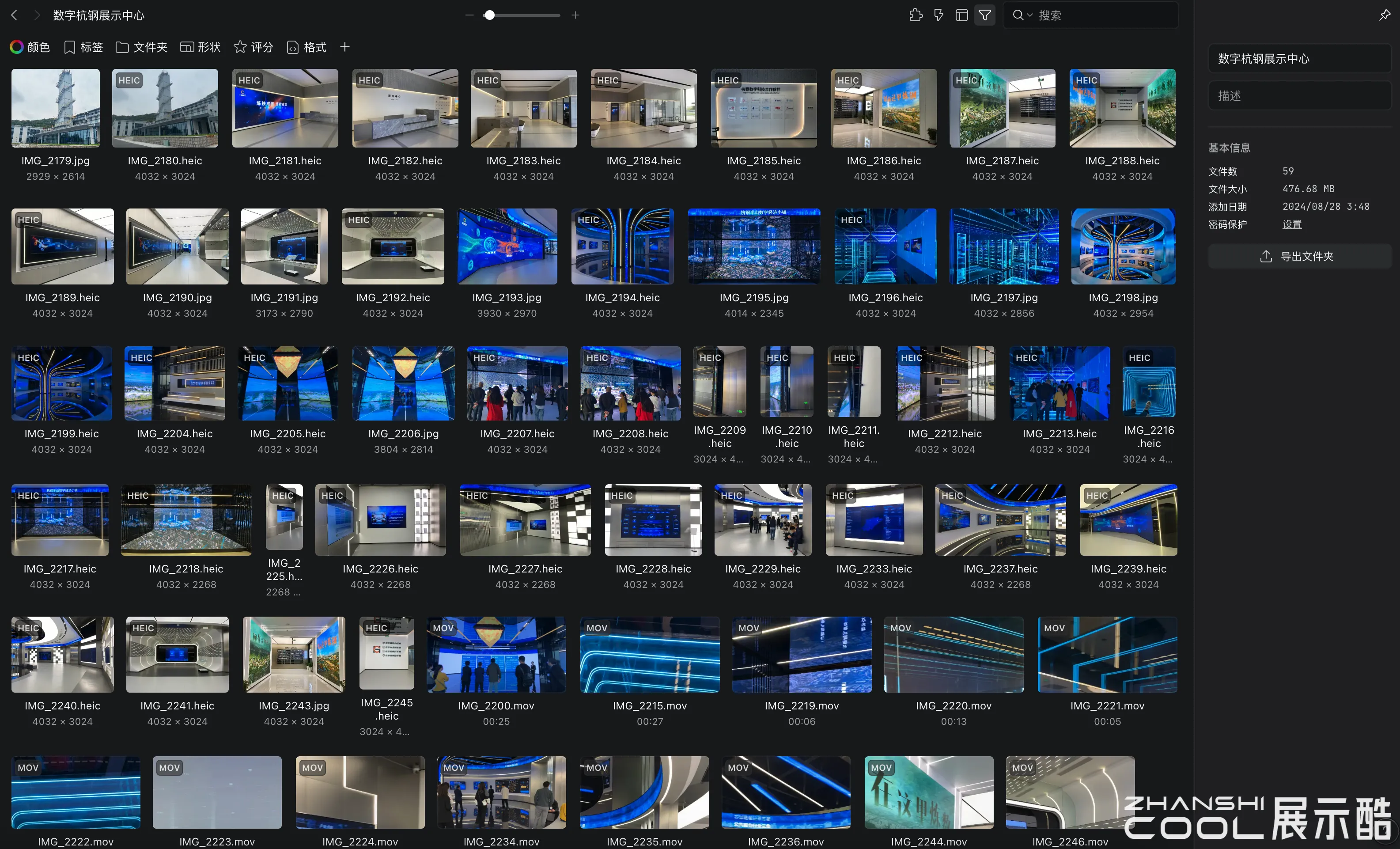Select thumbnail IMG_2179.jpg
The width and height of the screenshot is (1400, 849).
56,108
